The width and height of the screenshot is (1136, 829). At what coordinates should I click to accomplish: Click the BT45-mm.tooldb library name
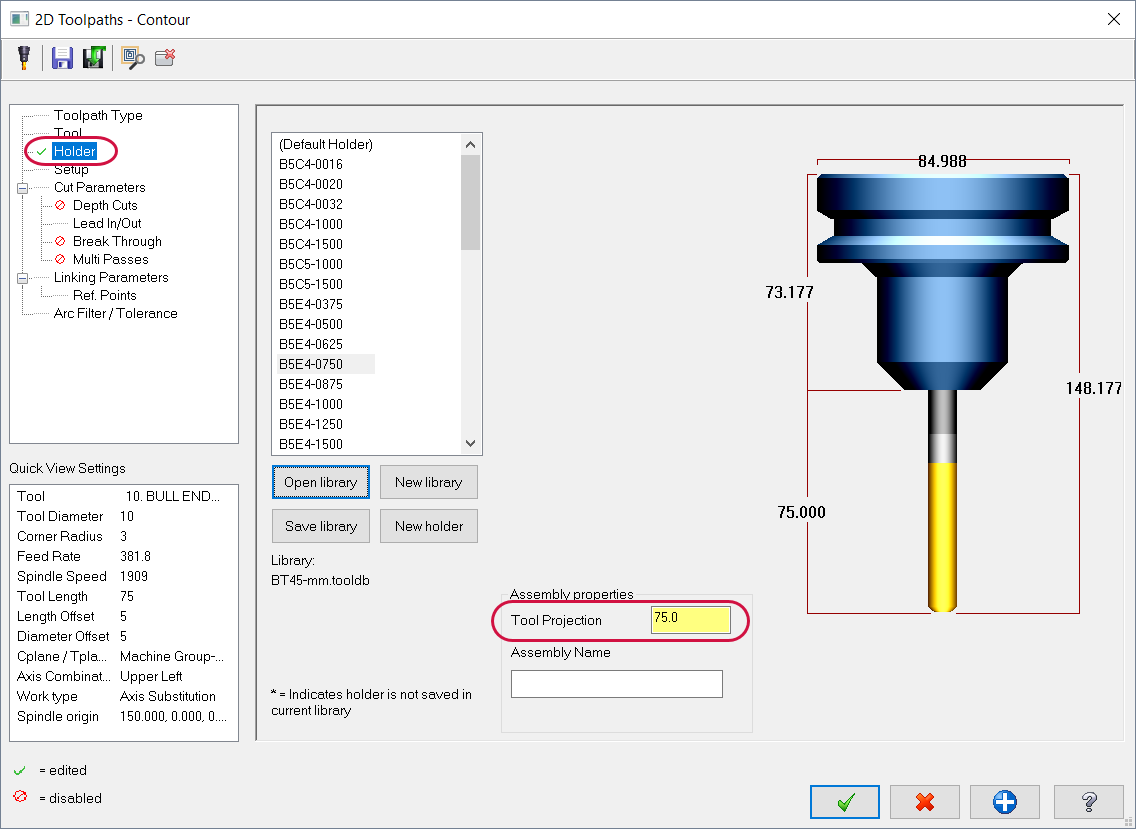[x=320, y=580]
